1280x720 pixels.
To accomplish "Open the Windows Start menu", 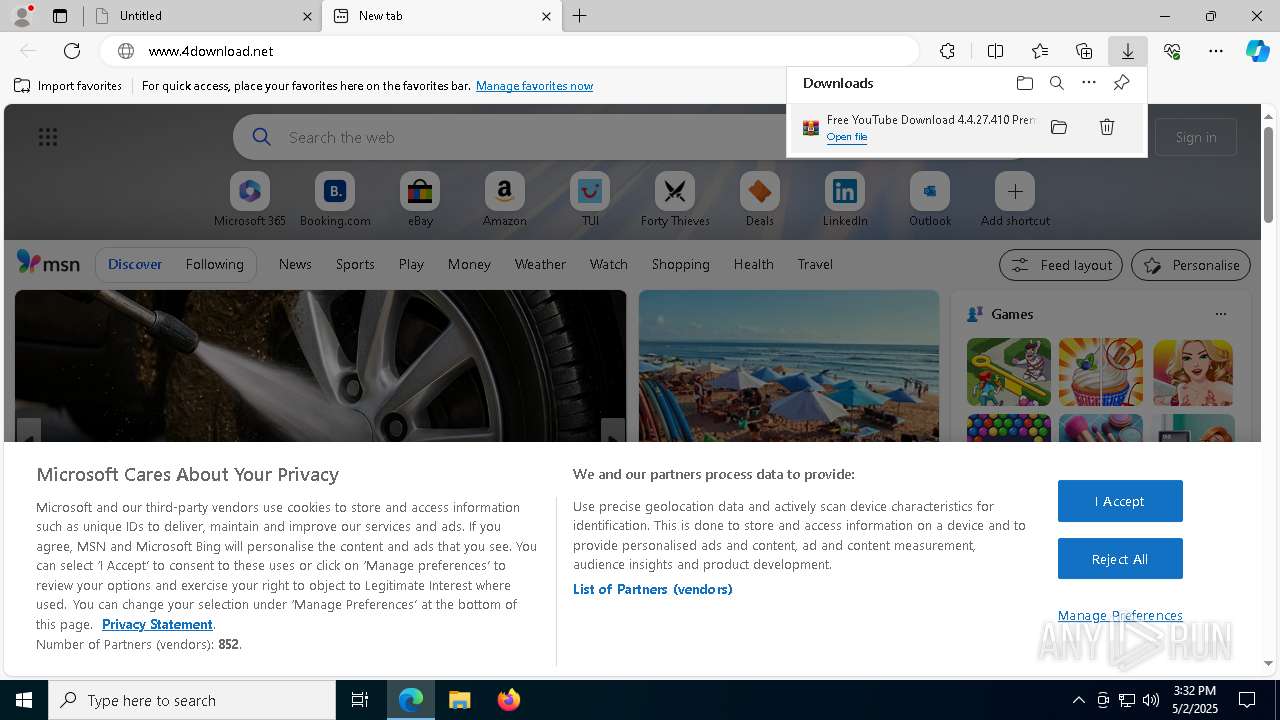I will coord(24,700).
